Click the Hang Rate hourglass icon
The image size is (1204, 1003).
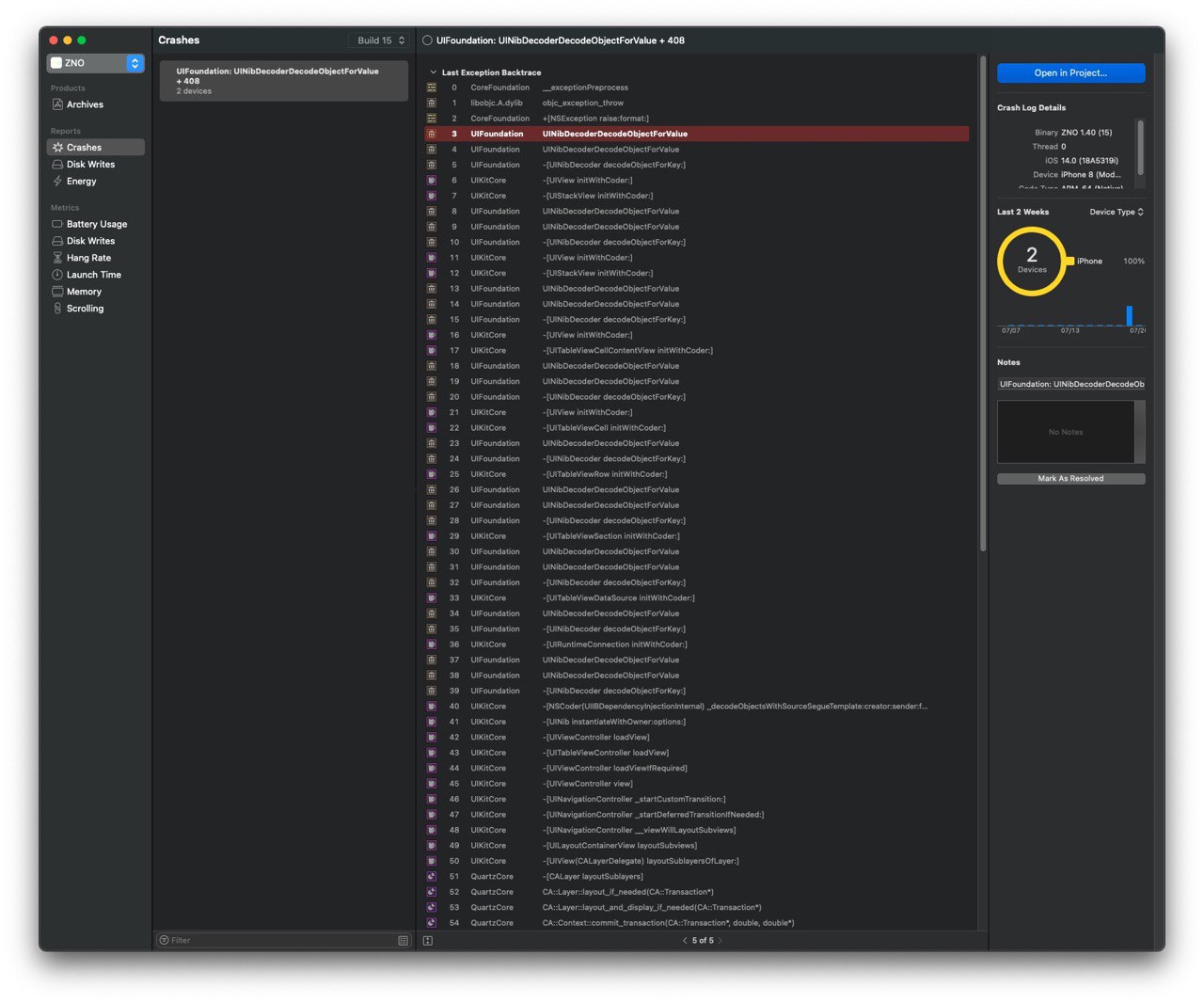[57, 258]
